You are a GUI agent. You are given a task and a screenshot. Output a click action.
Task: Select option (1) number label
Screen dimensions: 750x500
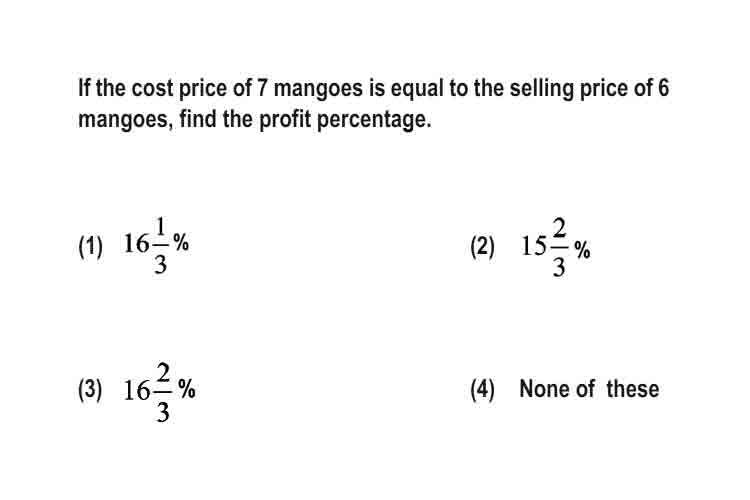click(90, 247)
